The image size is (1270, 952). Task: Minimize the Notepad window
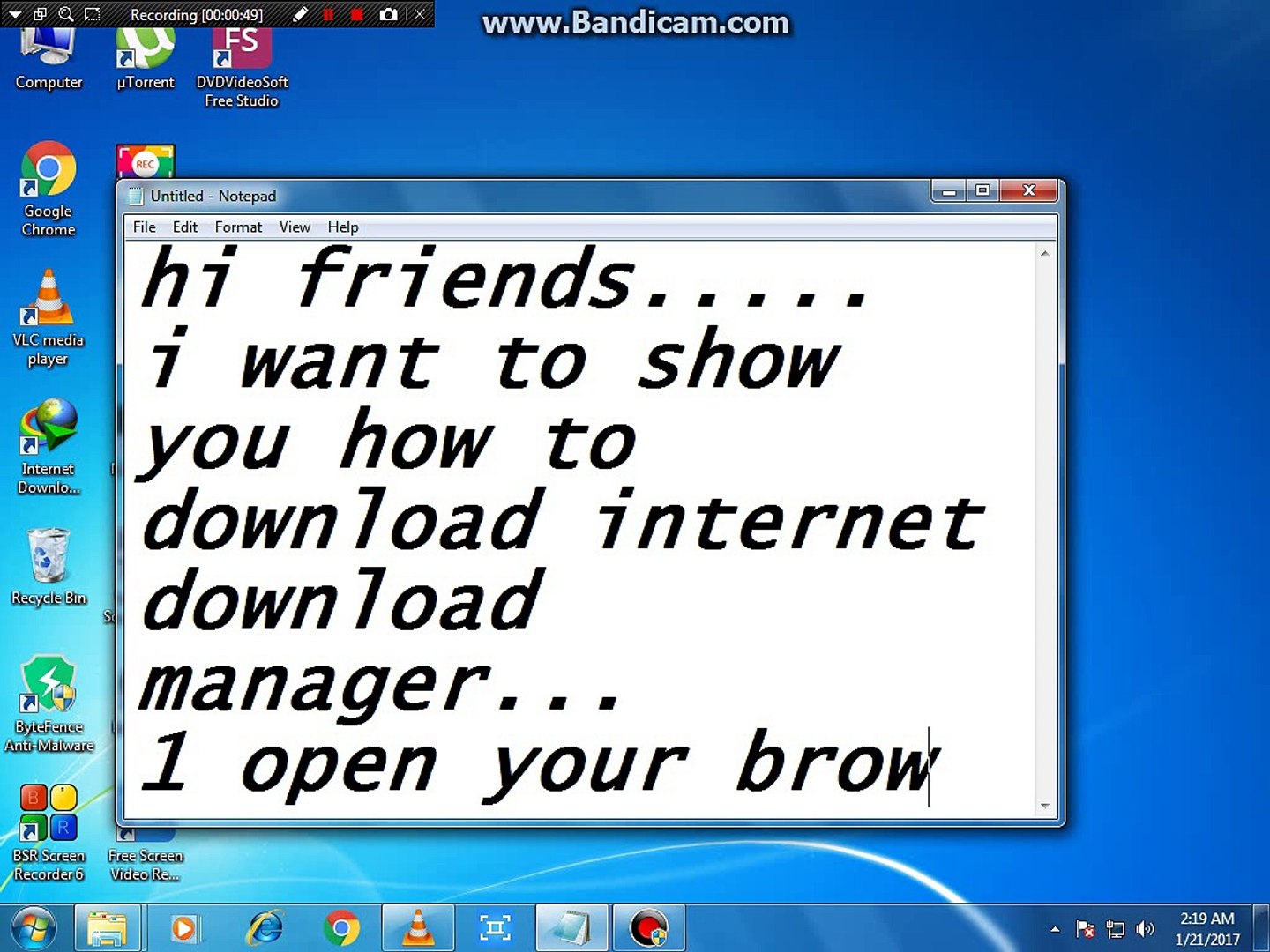[949, 191]
